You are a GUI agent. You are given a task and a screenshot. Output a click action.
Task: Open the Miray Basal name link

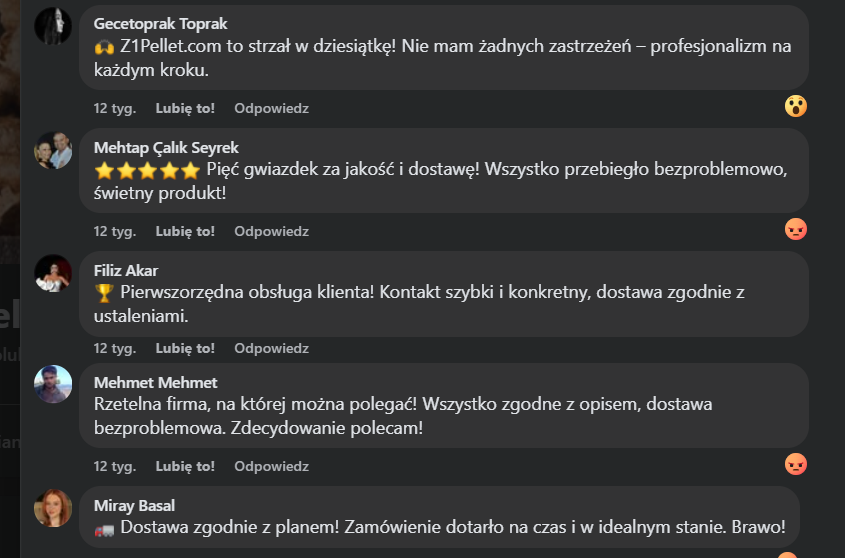pos(134,505)
